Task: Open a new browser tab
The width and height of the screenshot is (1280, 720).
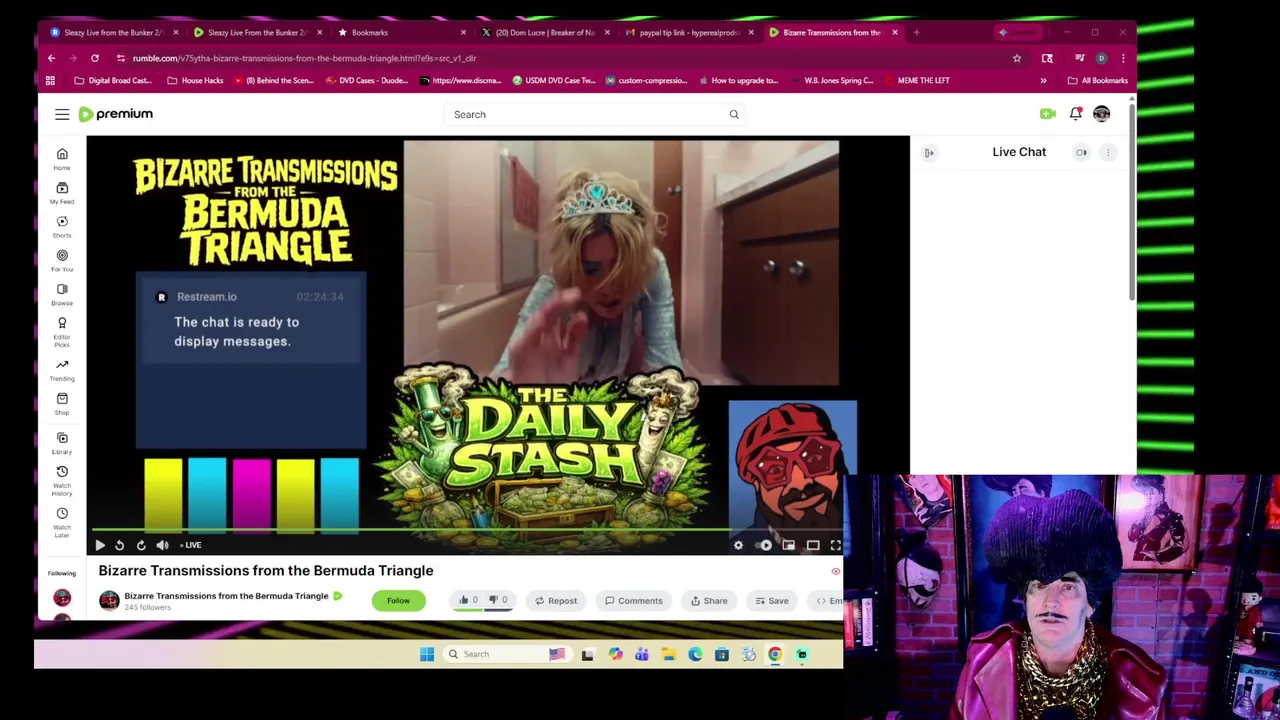Action: point(916,32)
